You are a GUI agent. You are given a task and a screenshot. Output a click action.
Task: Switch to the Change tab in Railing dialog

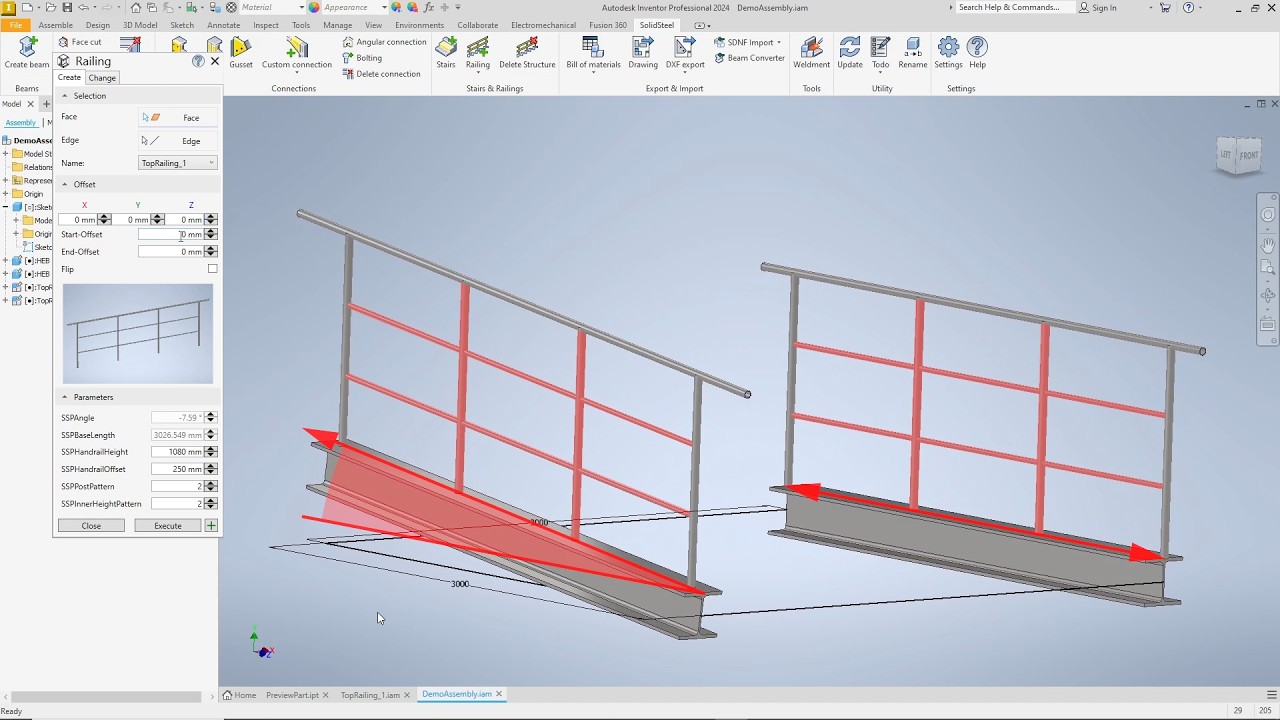click(102, 78)
